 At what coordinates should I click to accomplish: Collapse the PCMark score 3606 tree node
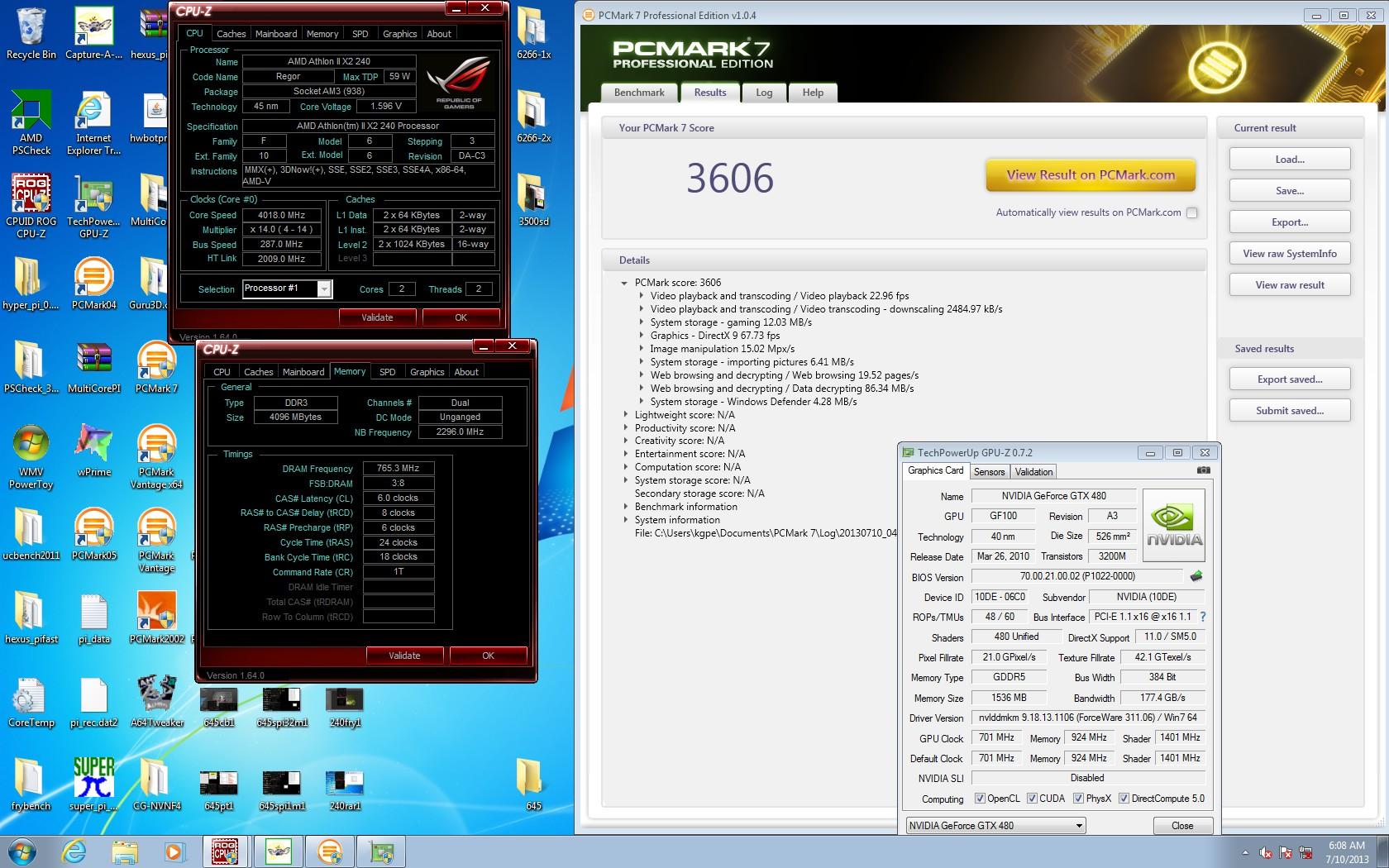[624, 283]
